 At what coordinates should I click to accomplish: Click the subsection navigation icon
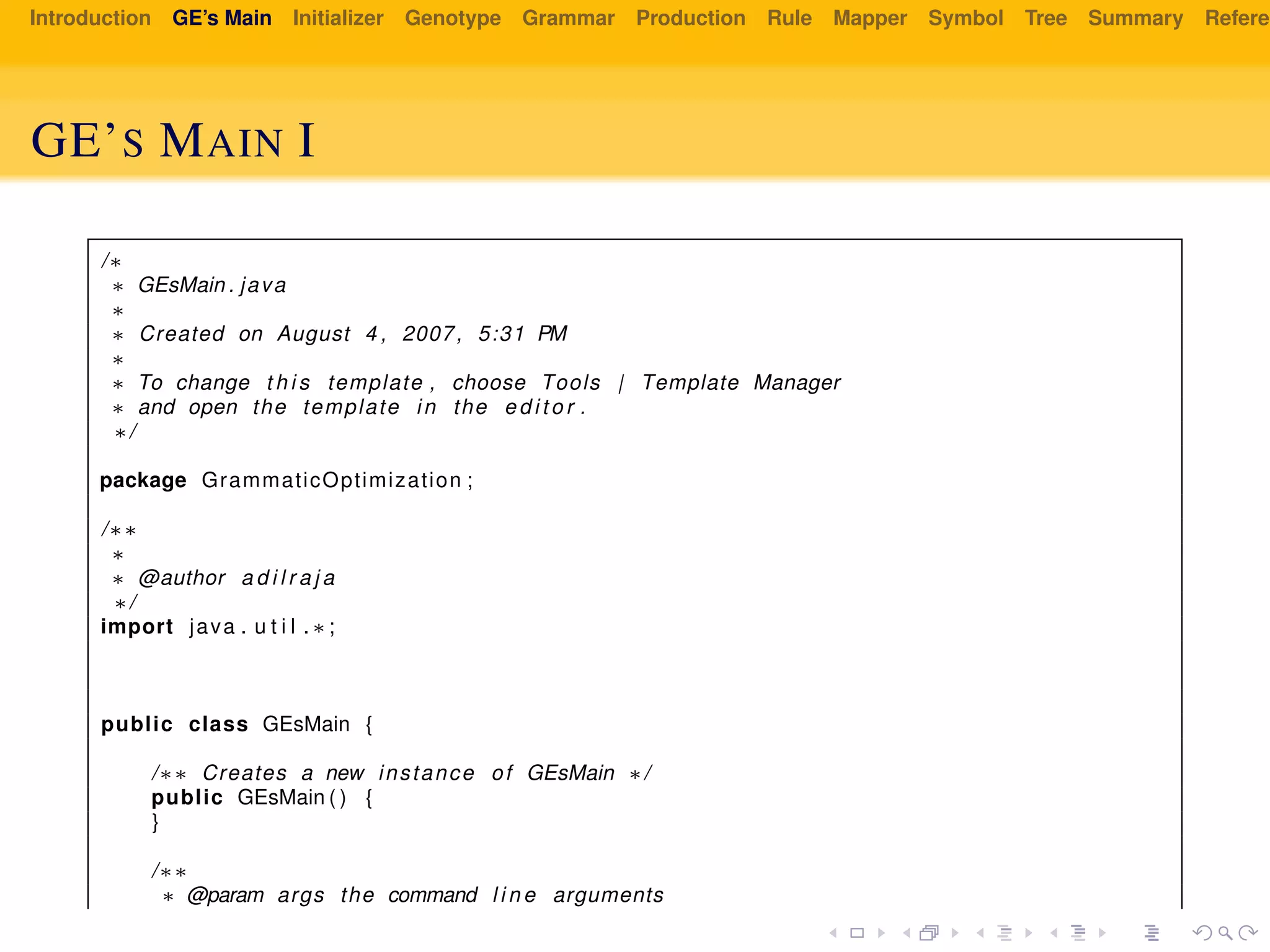point(1005,933)
